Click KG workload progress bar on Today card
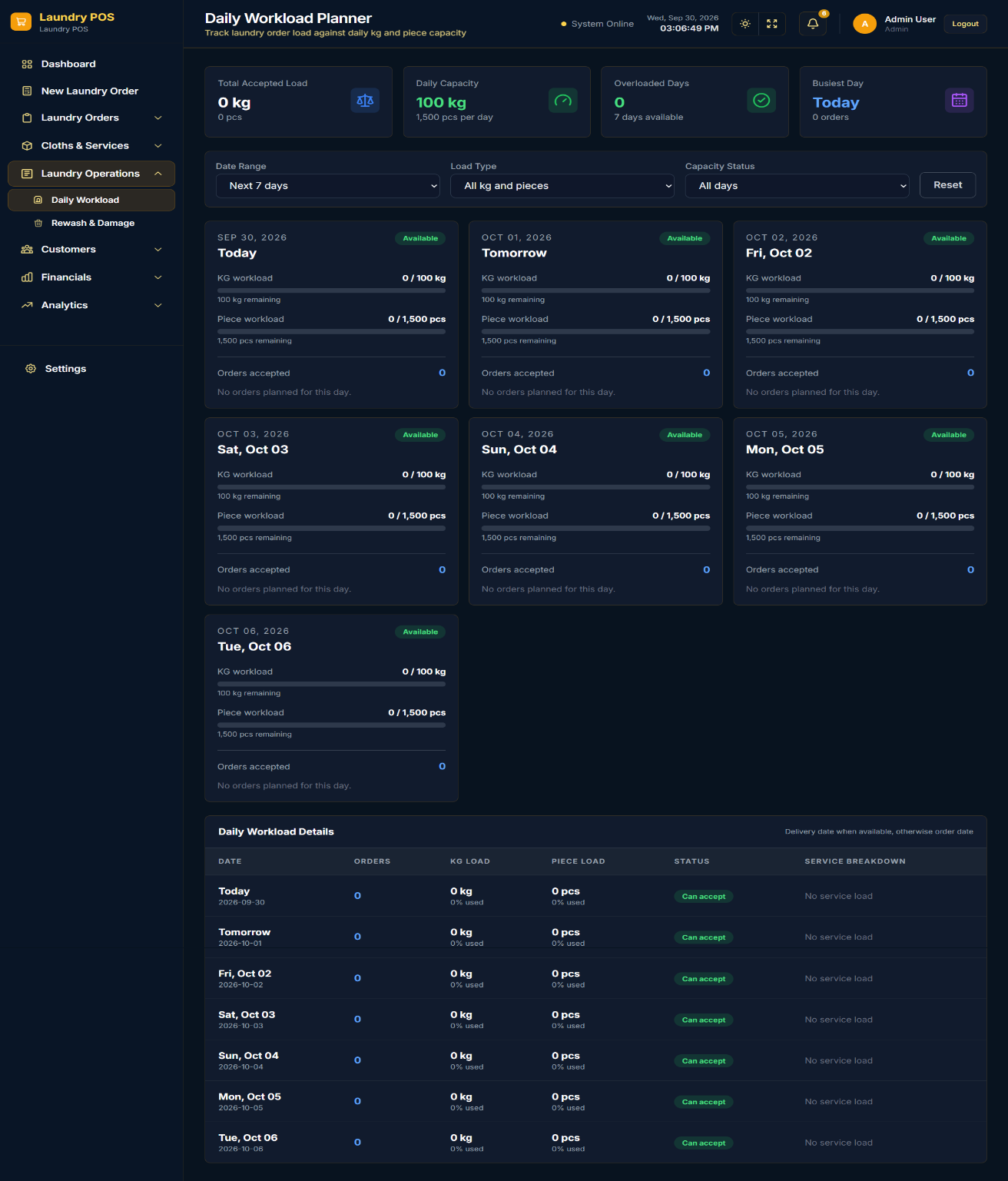1008x1181 pixels. point(331,290)
